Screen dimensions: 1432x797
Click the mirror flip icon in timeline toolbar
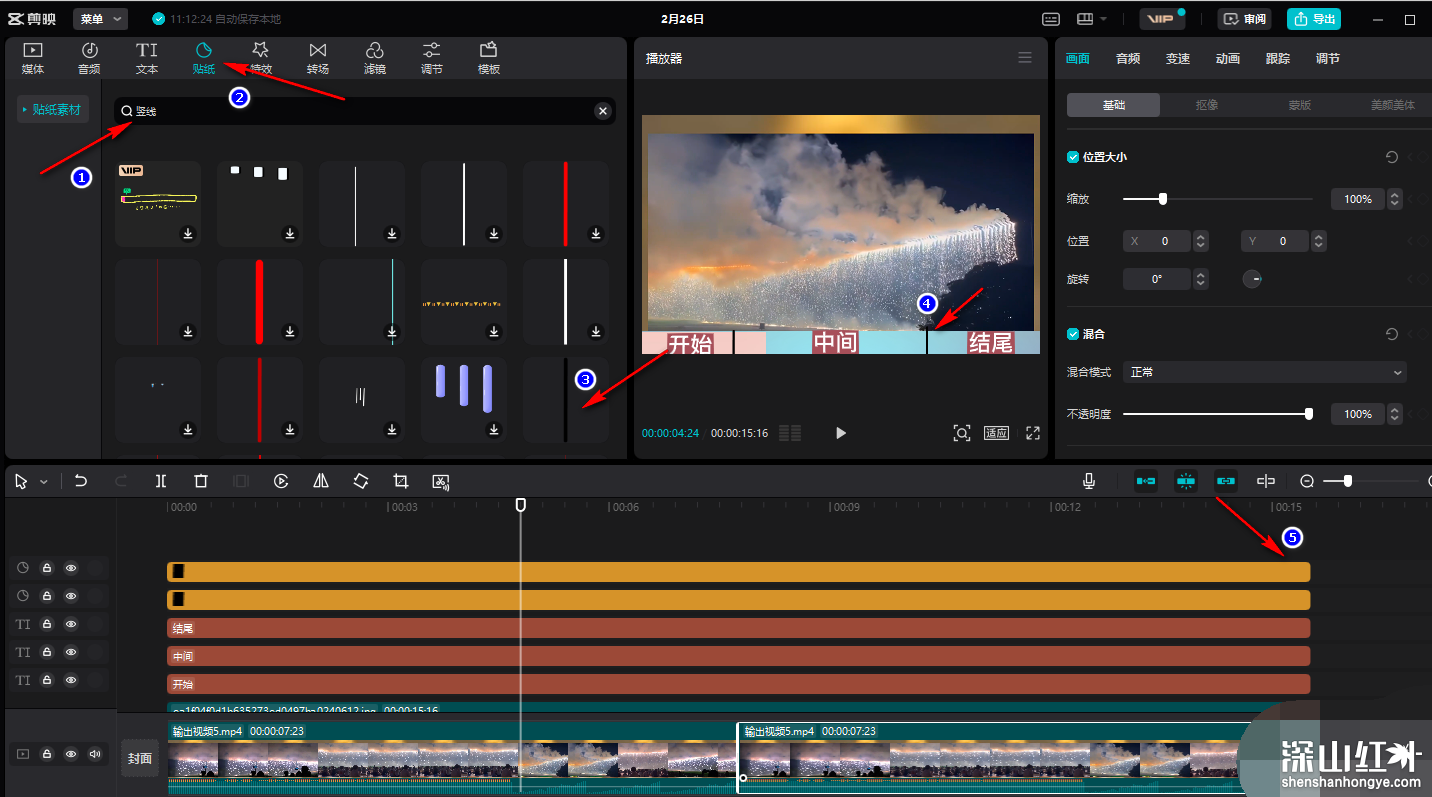pyautogui.click(x=321, y=481)
